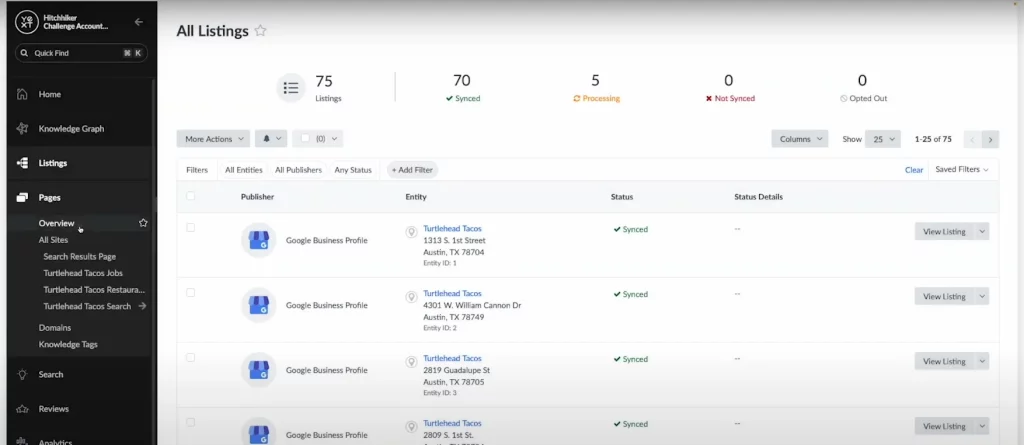The image size is (1024, 445).
Task: Filter by 5 Processing count
Action: tap(596, 88)
